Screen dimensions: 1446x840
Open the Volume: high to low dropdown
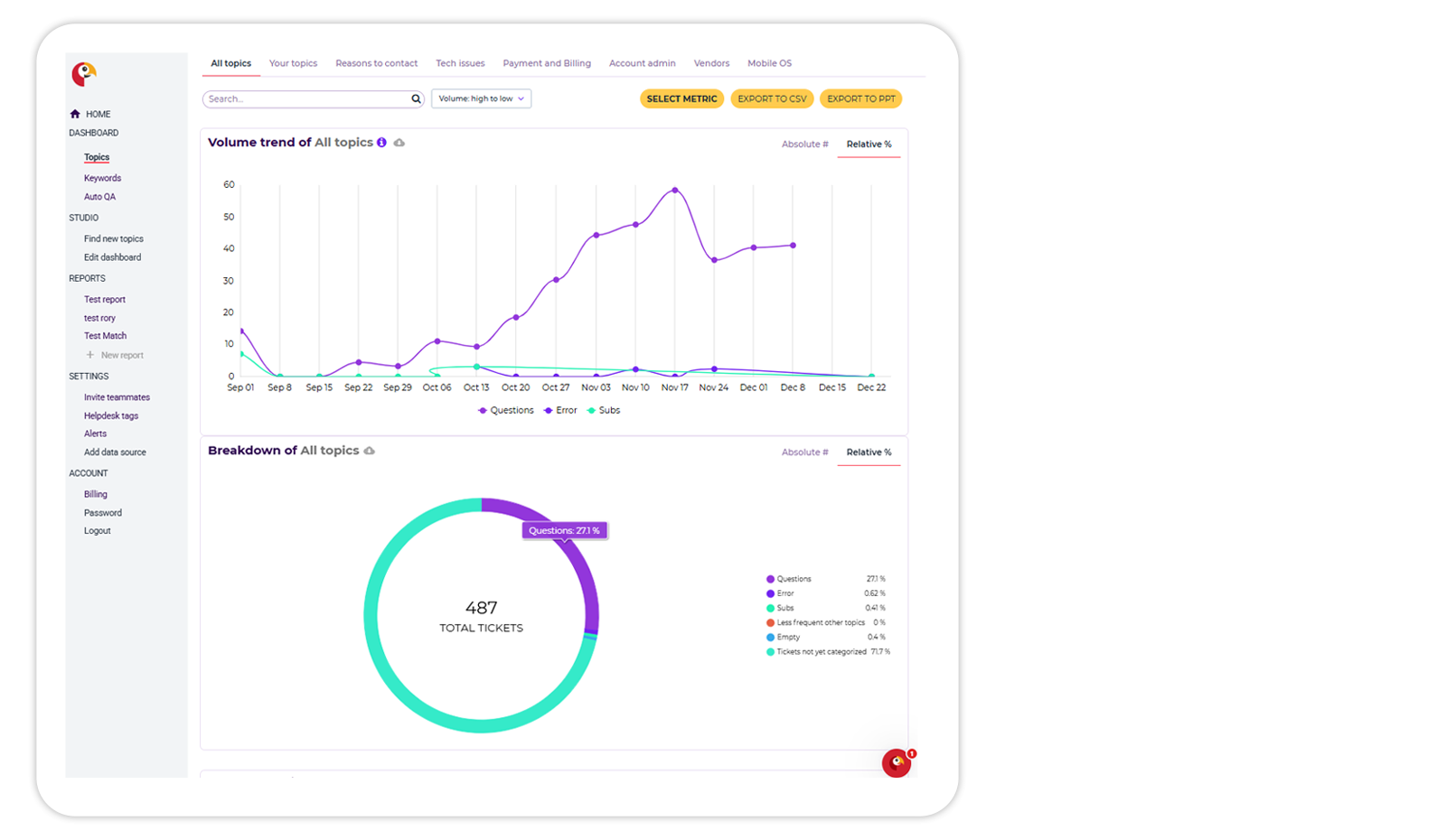481,98
